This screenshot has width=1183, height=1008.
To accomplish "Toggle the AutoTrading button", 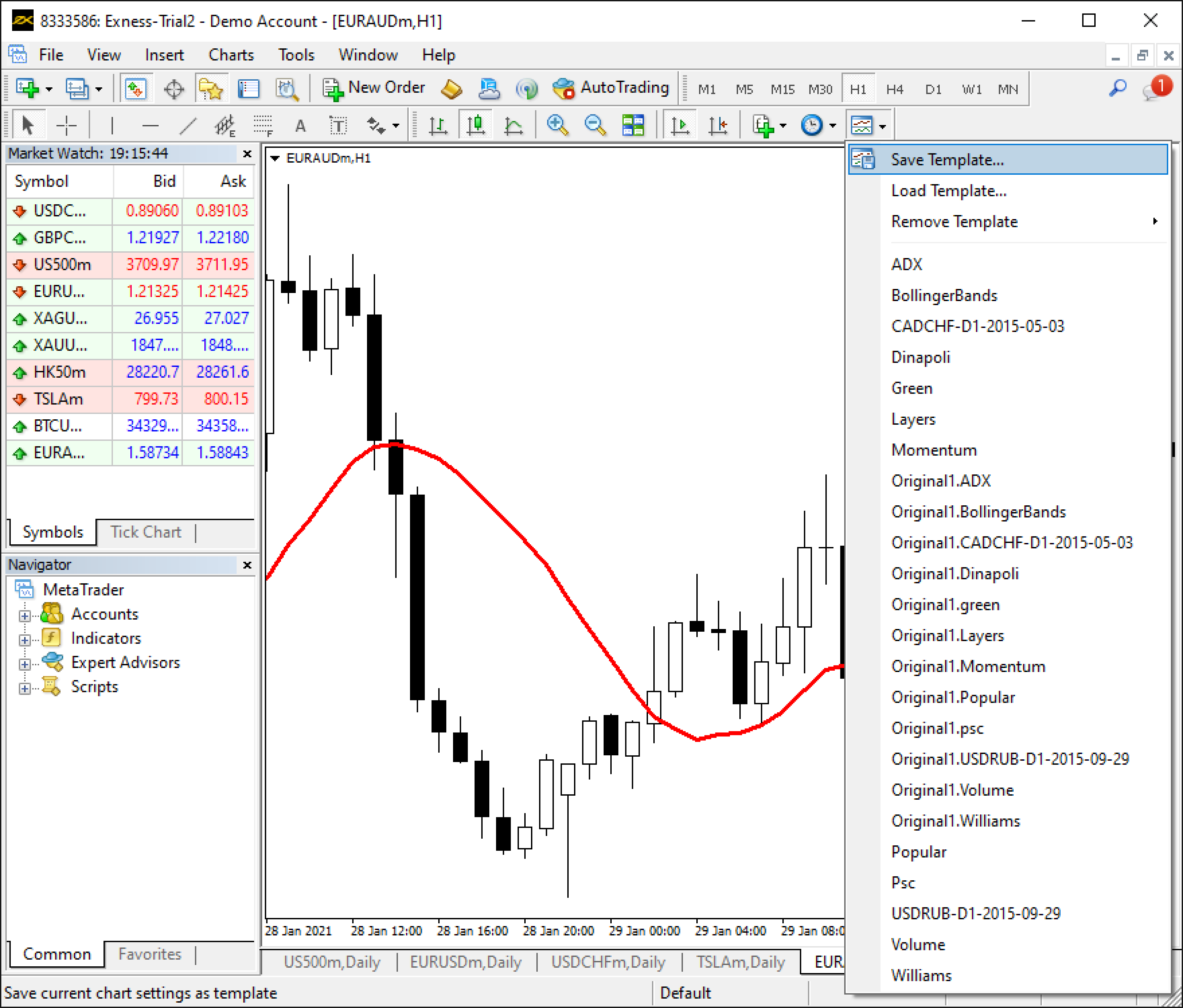I will (x=610, y=88).
